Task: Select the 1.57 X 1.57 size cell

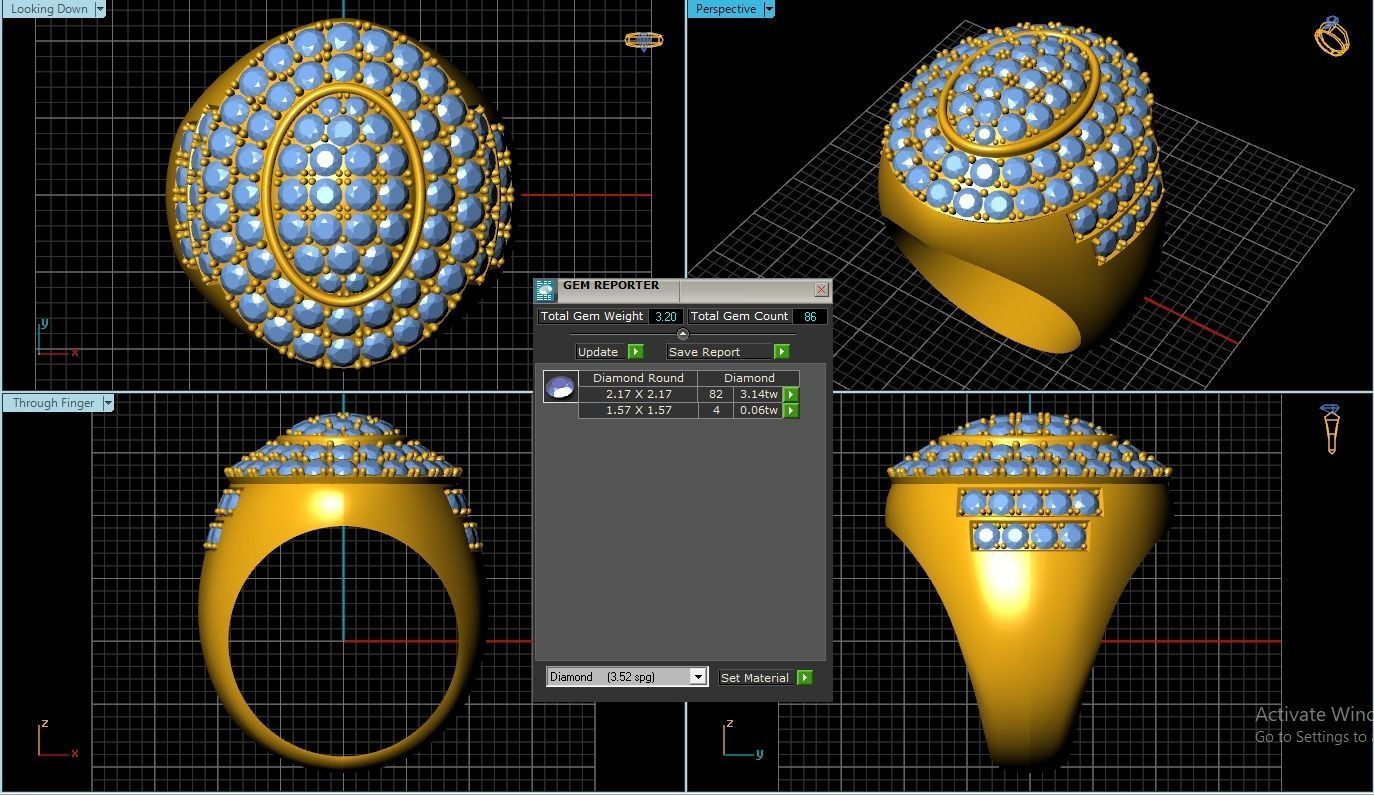Action: click(x=638, y=411)
